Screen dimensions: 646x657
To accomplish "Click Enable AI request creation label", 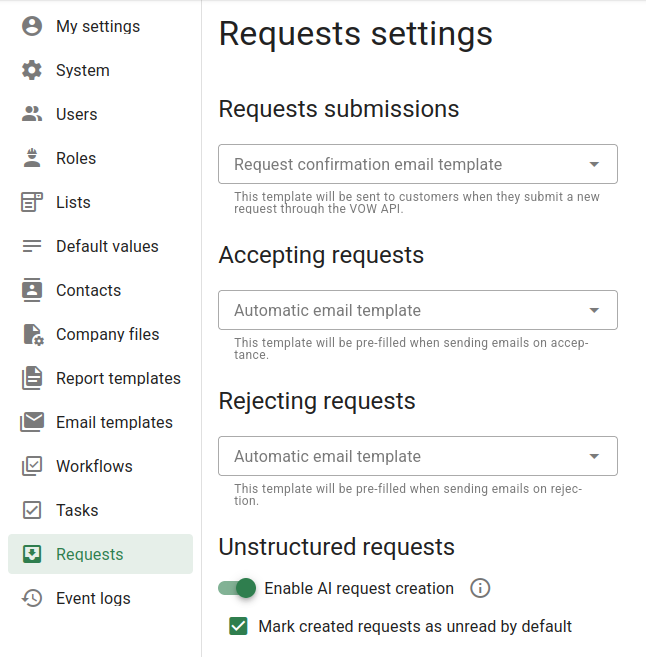I will [359, 588].
